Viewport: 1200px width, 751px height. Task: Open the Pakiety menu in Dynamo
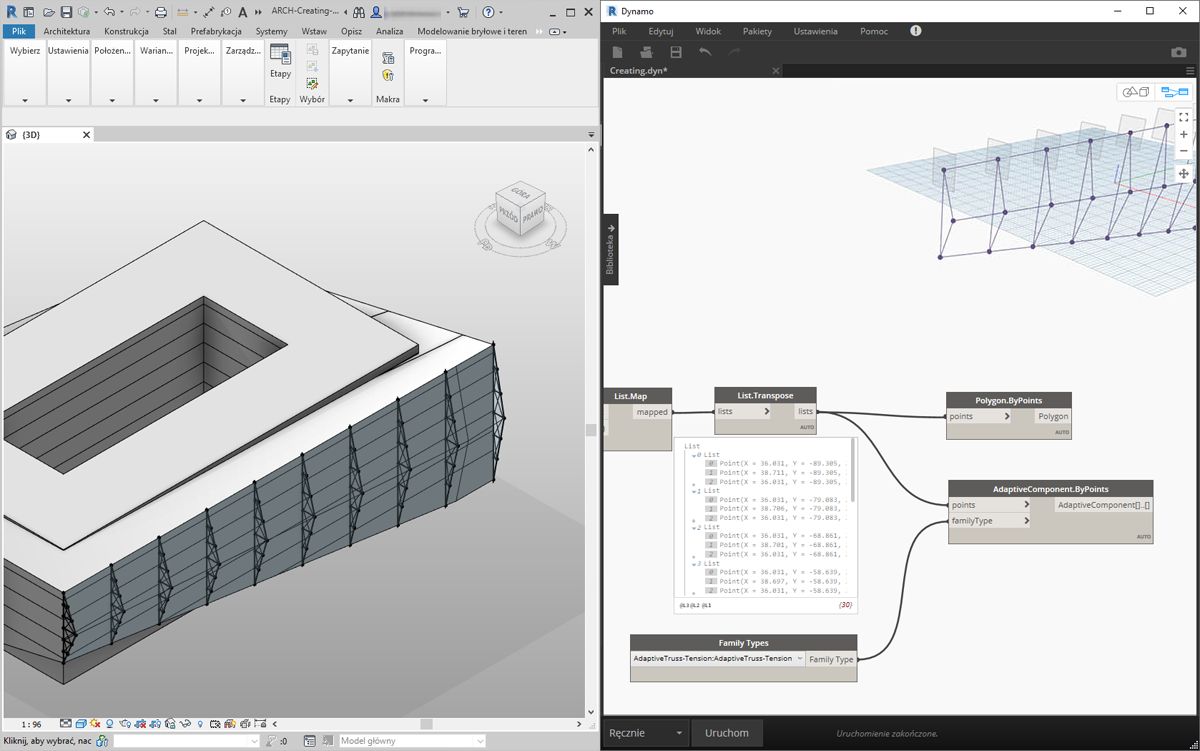click(x=758, y=31)
